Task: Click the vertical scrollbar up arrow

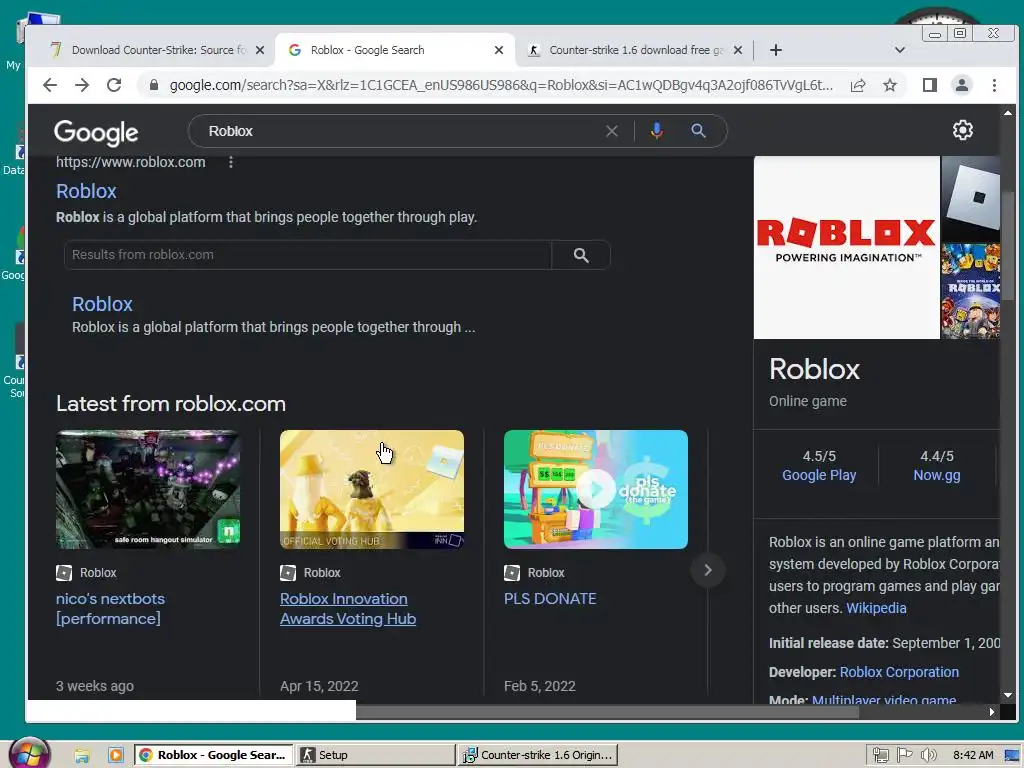Action: click(1008, 113)
